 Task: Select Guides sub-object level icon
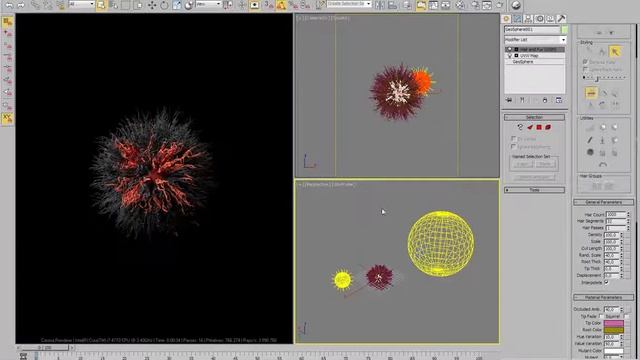click(x=520, y=127)
